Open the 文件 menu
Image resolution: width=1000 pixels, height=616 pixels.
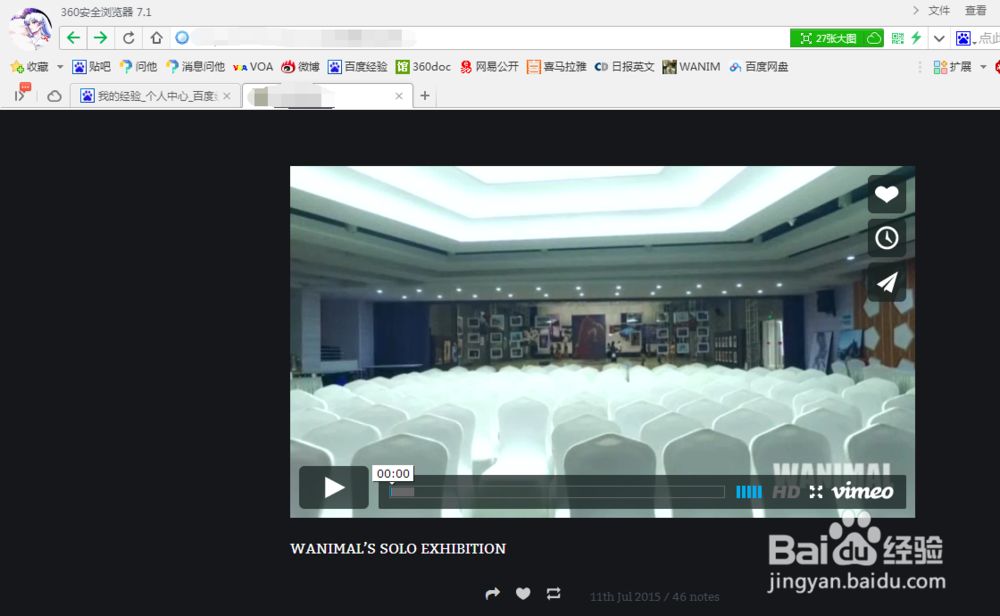939,10
